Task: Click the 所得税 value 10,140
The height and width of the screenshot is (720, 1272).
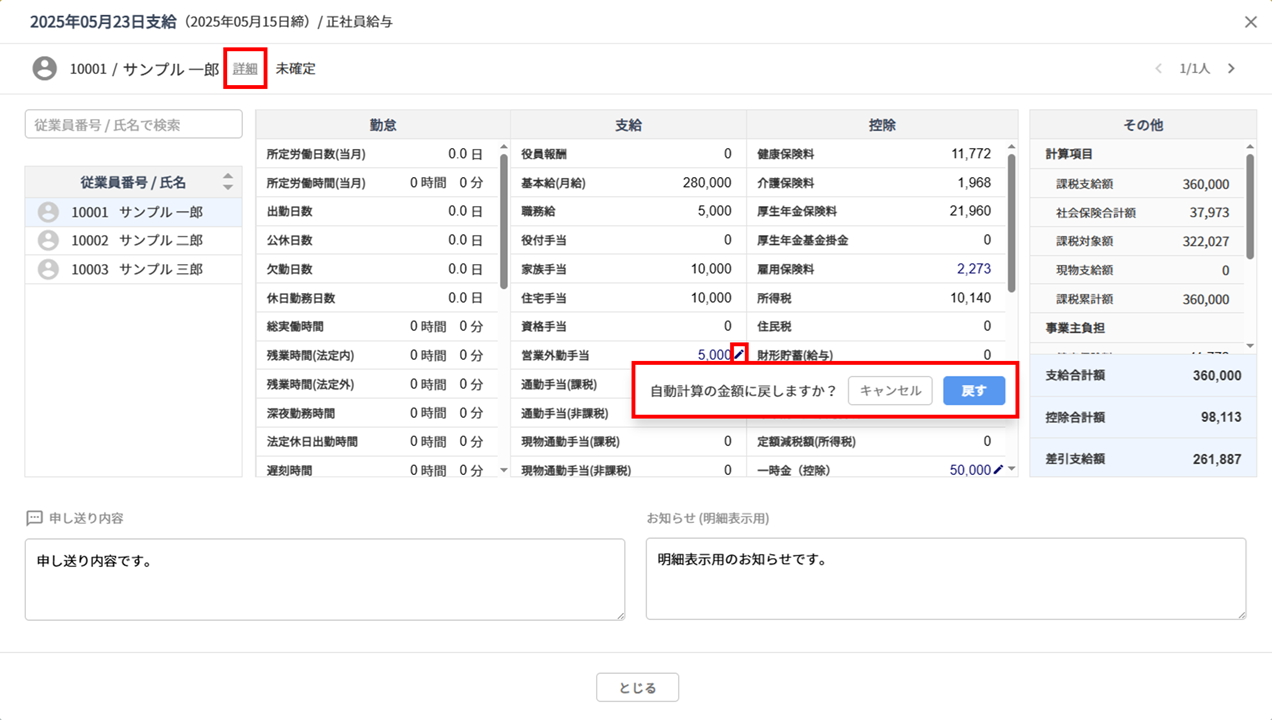Action: pyautogui.click(x=972, y=298)
